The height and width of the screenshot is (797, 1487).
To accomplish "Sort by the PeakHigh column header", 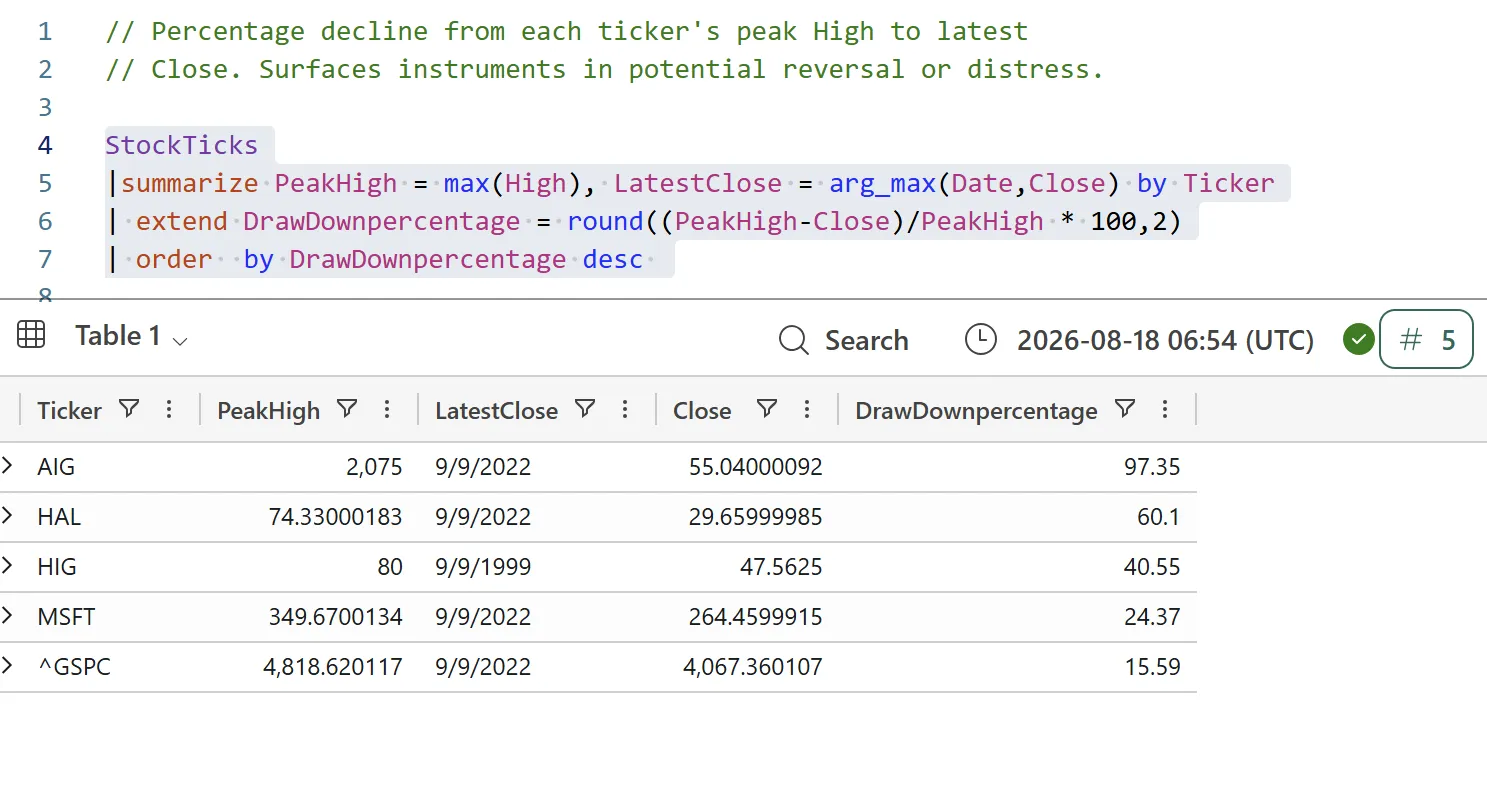I will pos(268,411).
